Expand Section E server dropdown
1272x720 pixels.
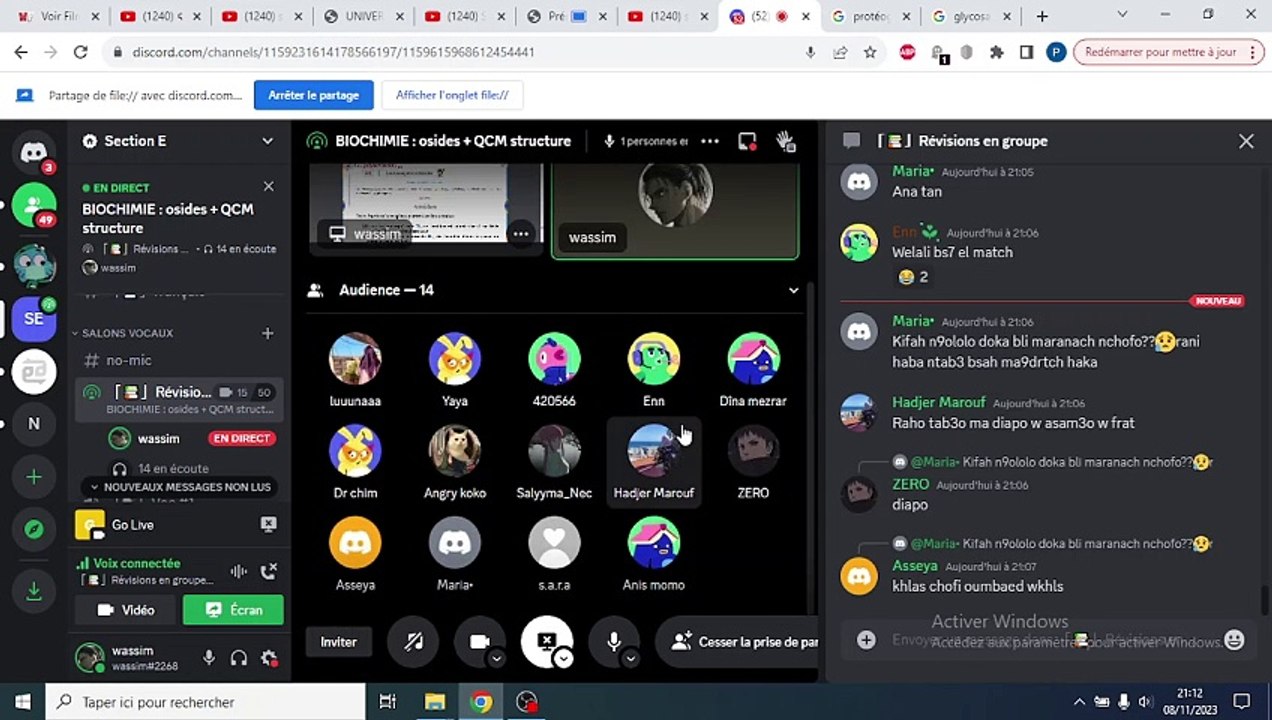pyautogui.click(x=267, y=141)
